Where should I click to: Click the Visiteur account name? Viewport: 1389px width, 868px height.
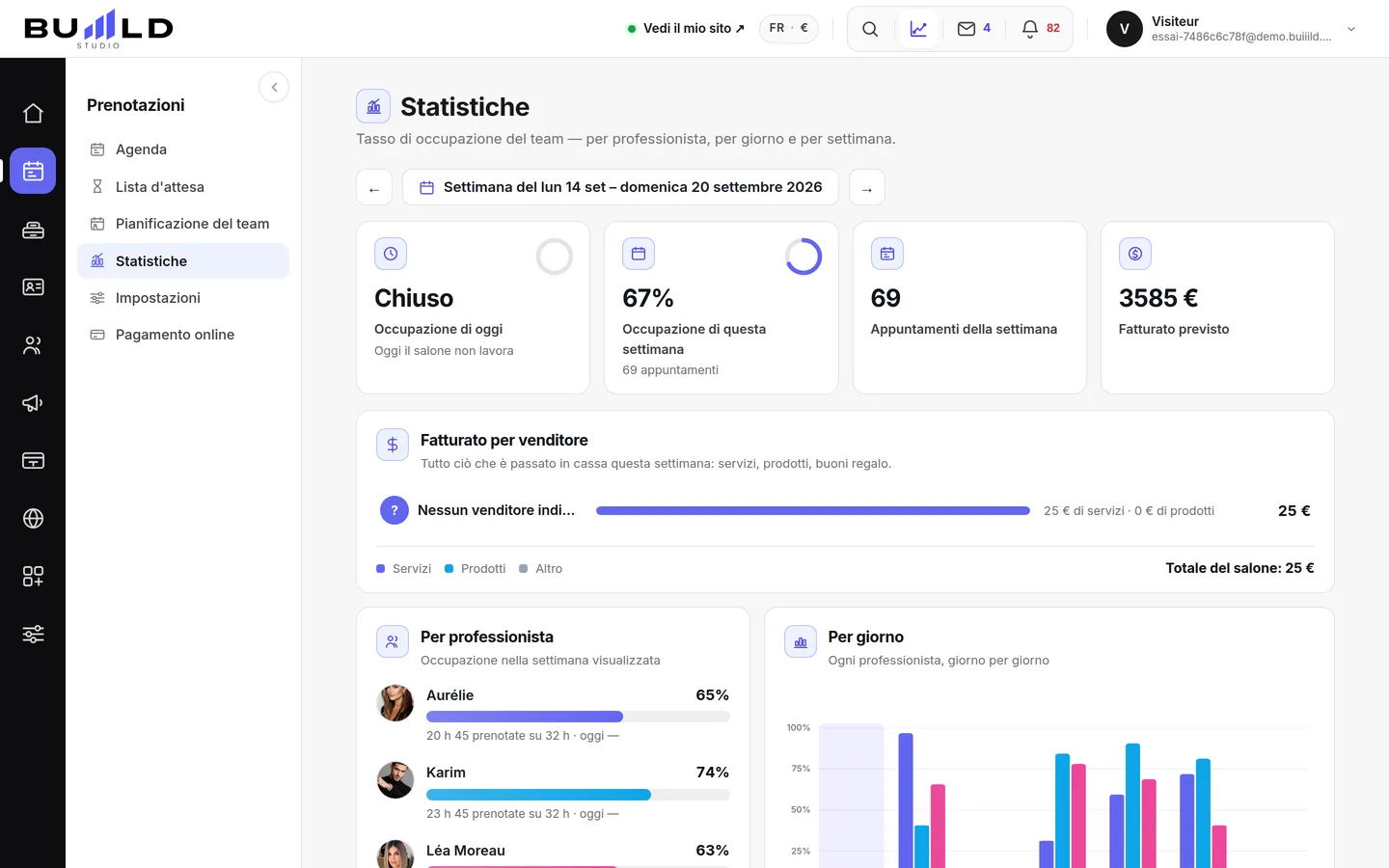coord(1175,21)
